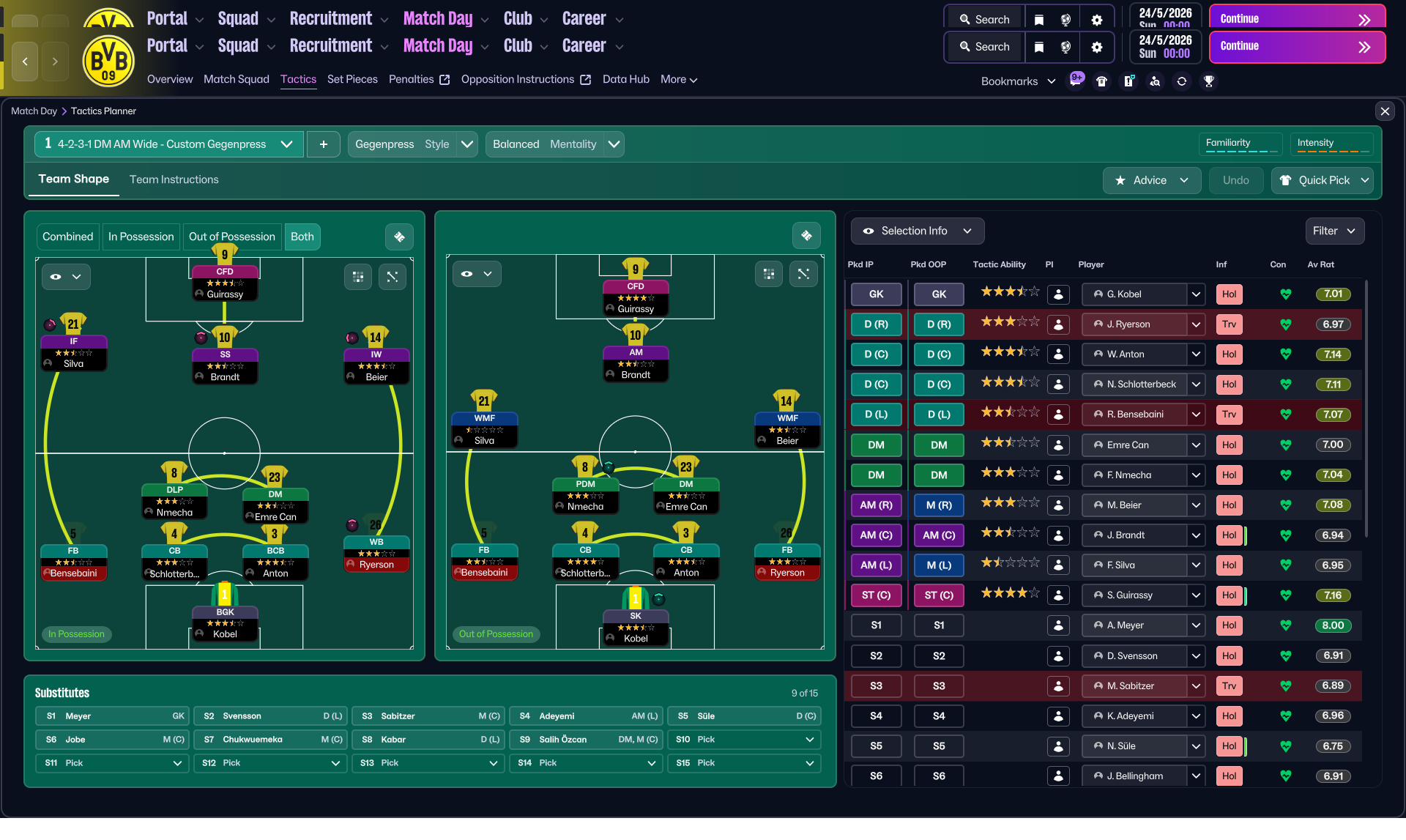Switch to the Team Shape tab
The width and height of the screenshot is (1406, 840).
tap(74, 179)
